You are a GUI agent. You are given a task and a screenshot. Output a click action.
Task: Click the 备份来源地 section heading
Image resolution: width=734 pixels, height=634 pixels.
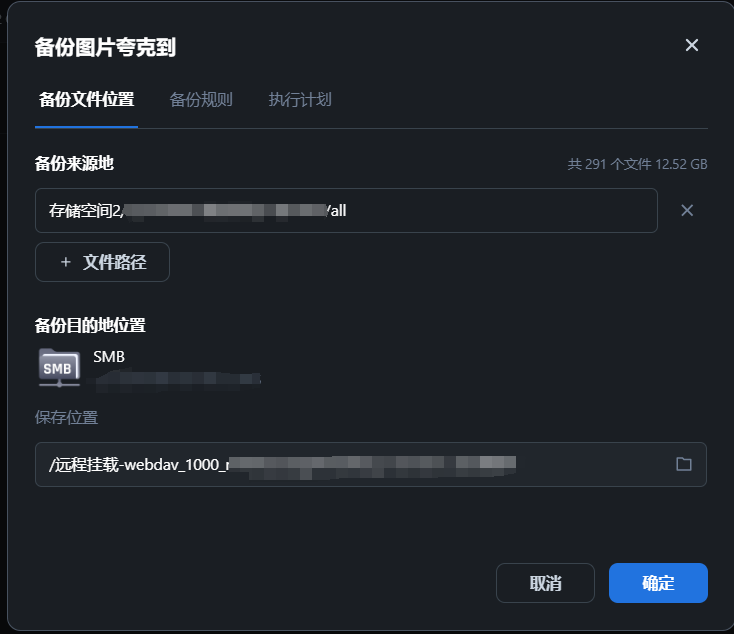pyautogui.click(x=74, y=163)
